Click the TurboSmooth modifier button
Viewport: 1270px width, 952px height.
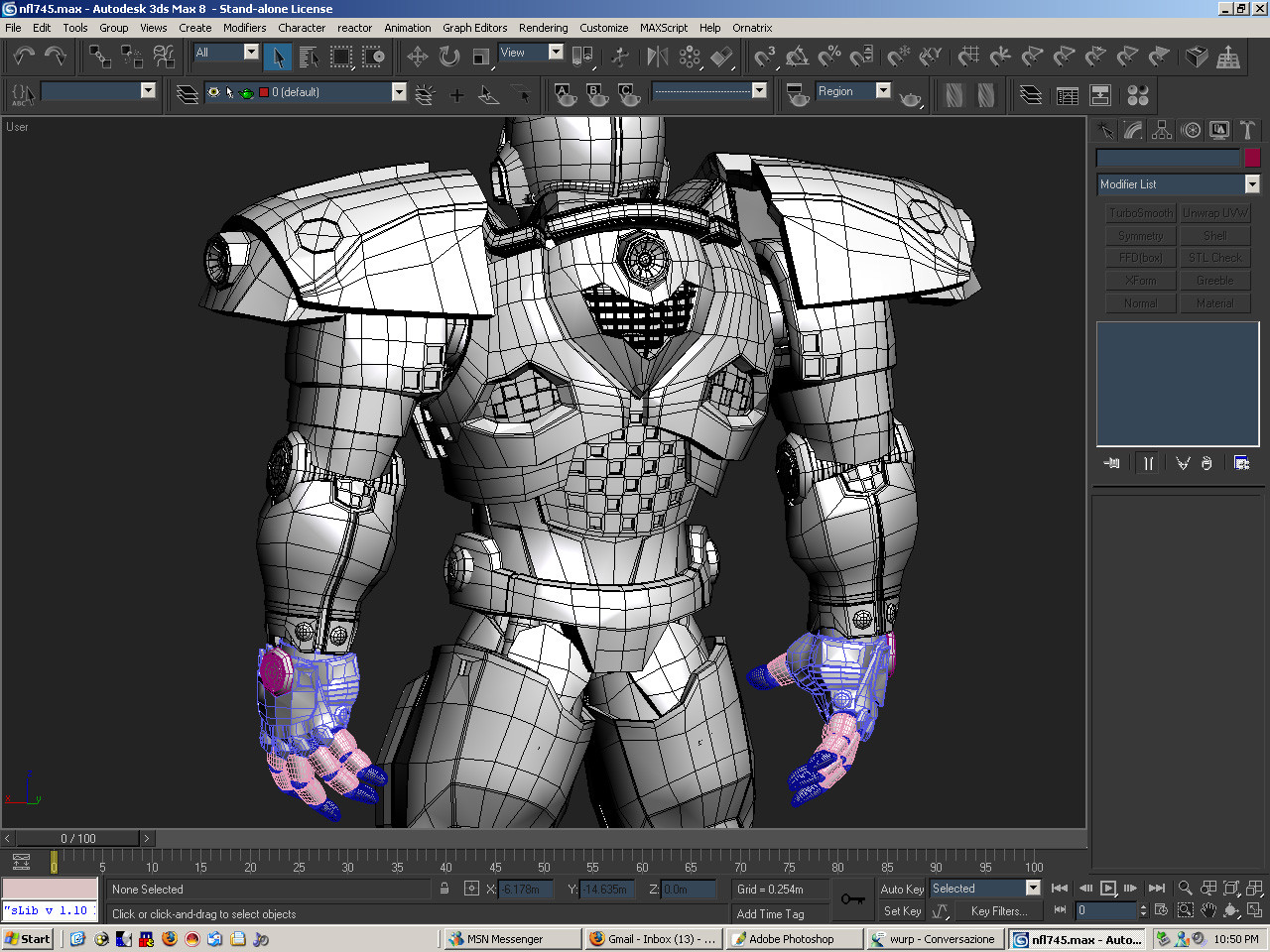1140,213
